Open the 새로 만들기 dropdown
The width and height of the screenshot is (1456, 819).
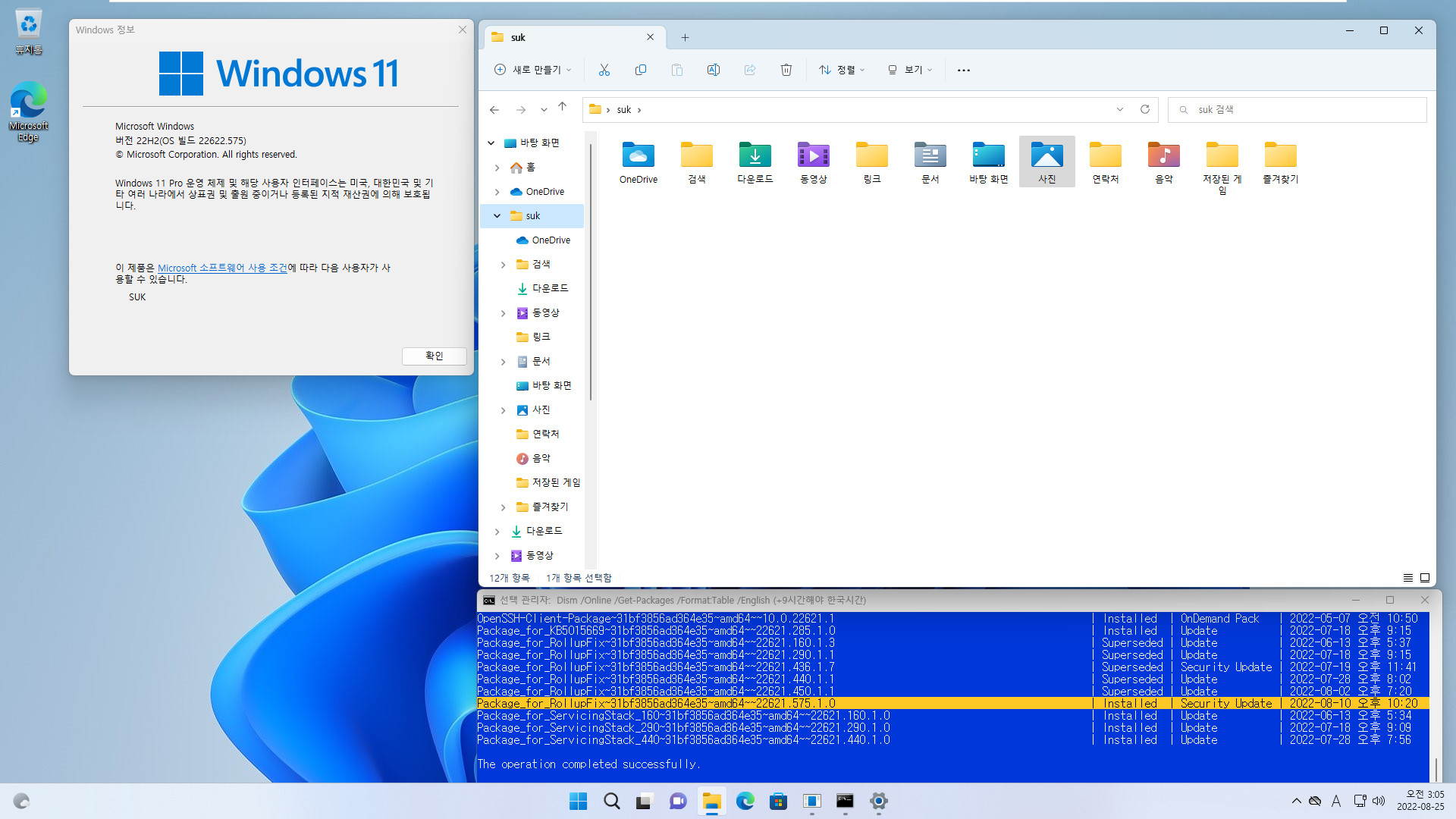click(533, 70)
